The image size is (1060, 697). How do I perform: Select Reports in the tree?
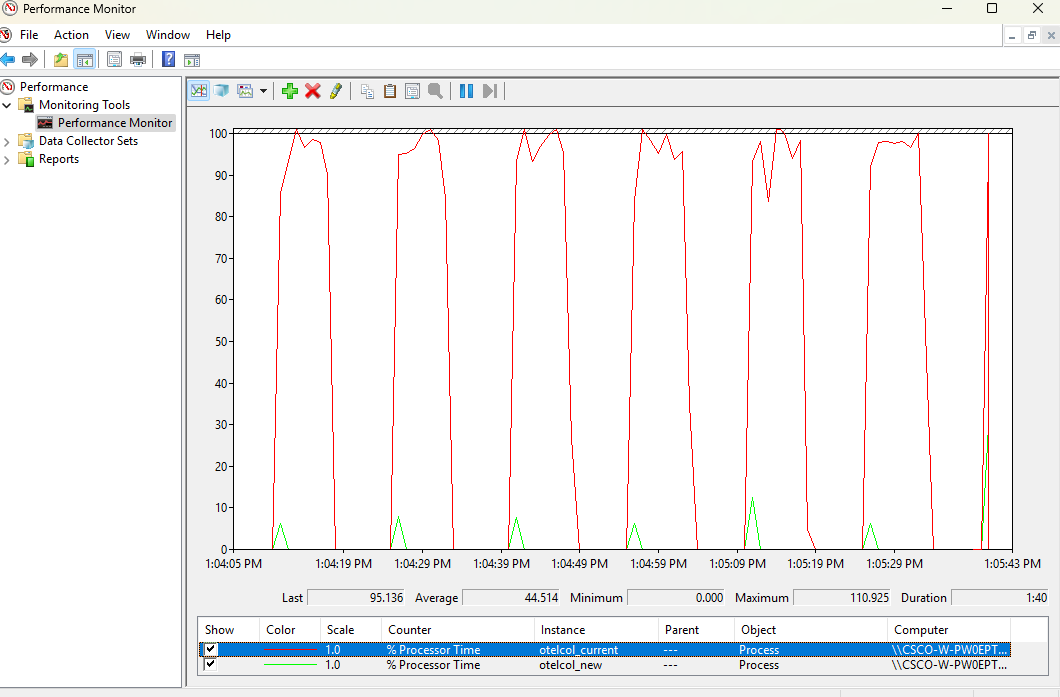tap(59, 159)
